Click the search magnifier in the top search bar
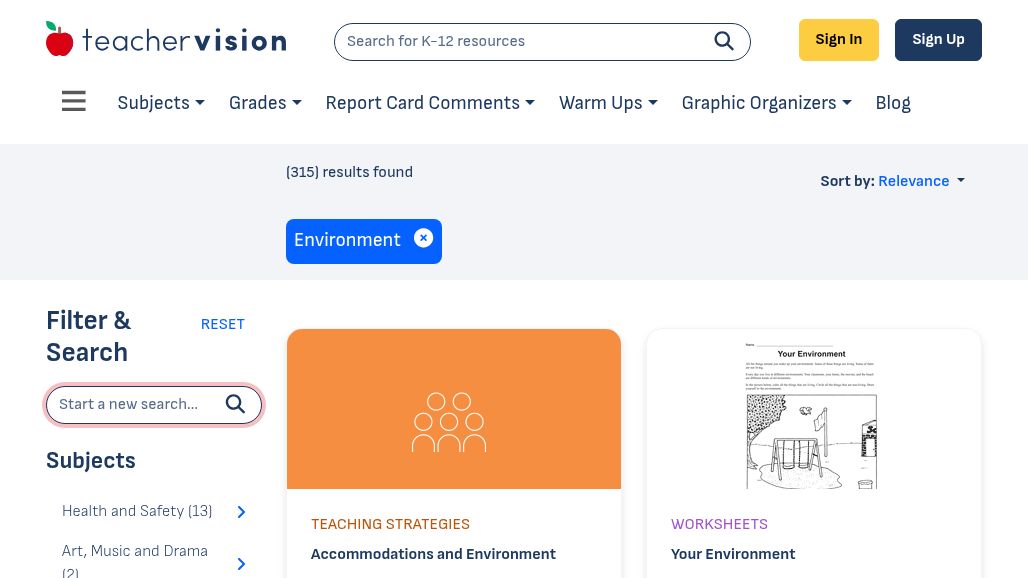Screen dimensions: 1028x578 point(723,41)
